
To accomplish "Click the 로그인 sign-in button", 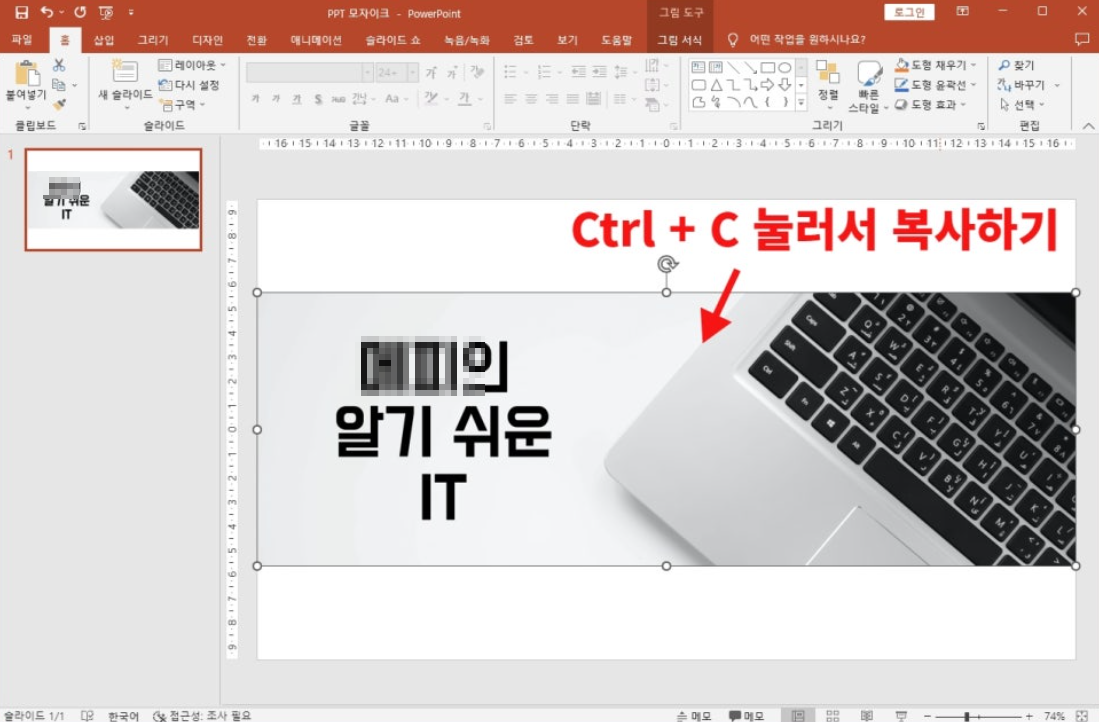I will pyautogui.click(x=909, y=12).
